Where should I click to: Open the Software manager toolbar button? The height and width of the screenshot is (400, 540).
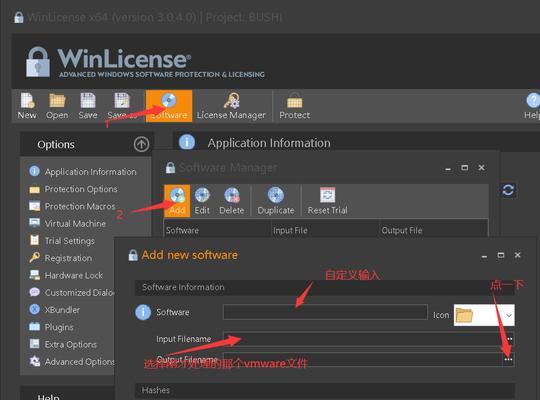tap(169, 106)
